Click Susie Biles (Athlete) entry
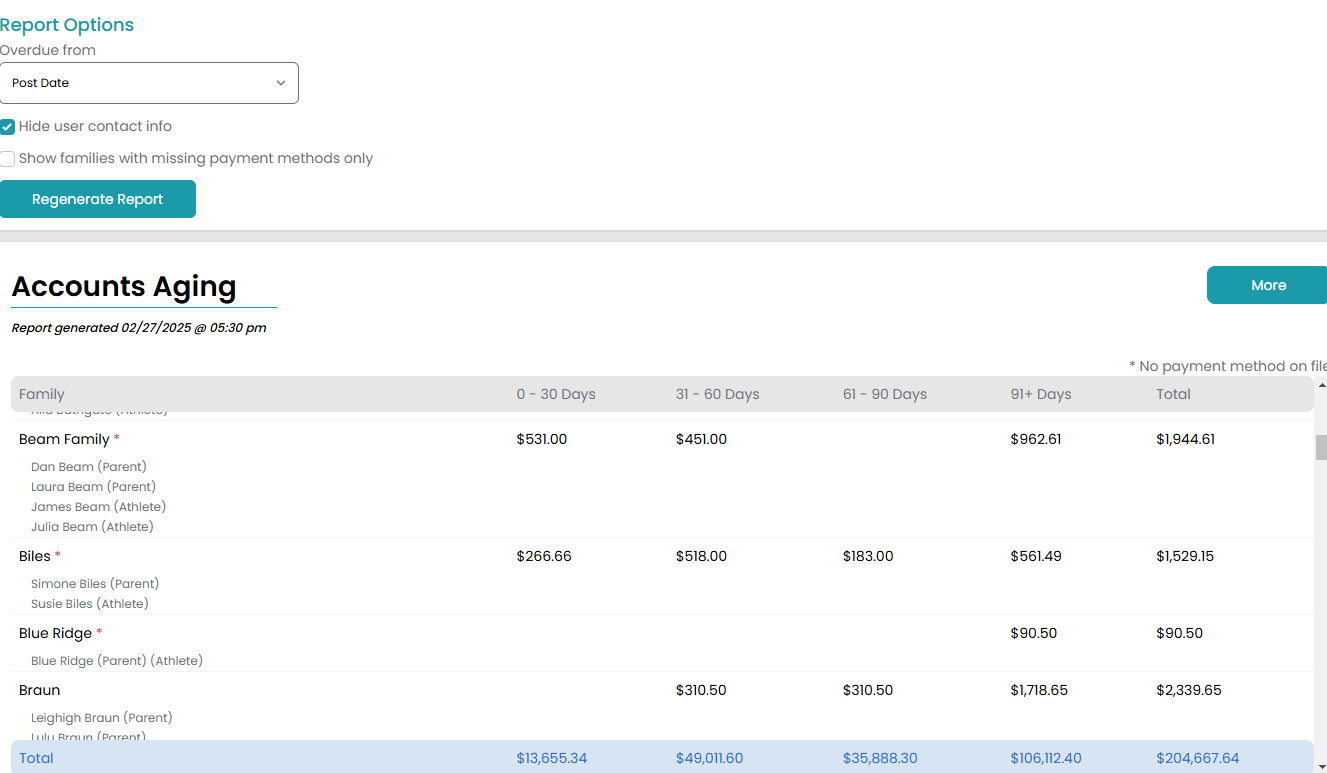This screenshot has height=773, width=1327. [90, 604]
